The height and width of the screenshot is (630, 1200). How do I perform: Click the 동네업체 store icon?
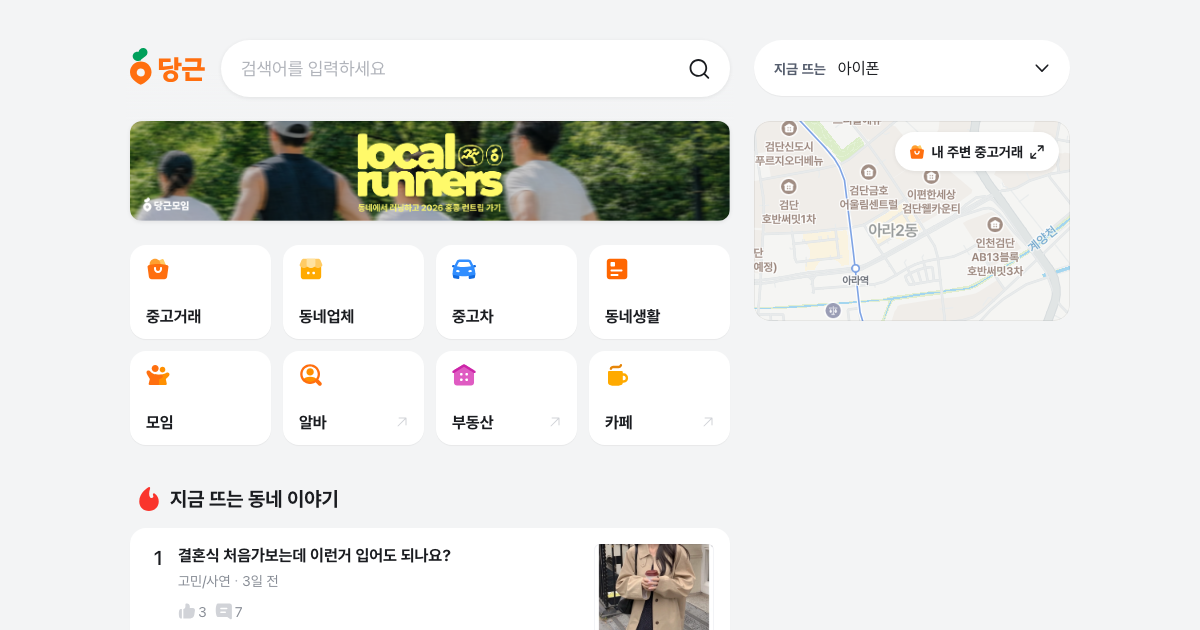311,269
